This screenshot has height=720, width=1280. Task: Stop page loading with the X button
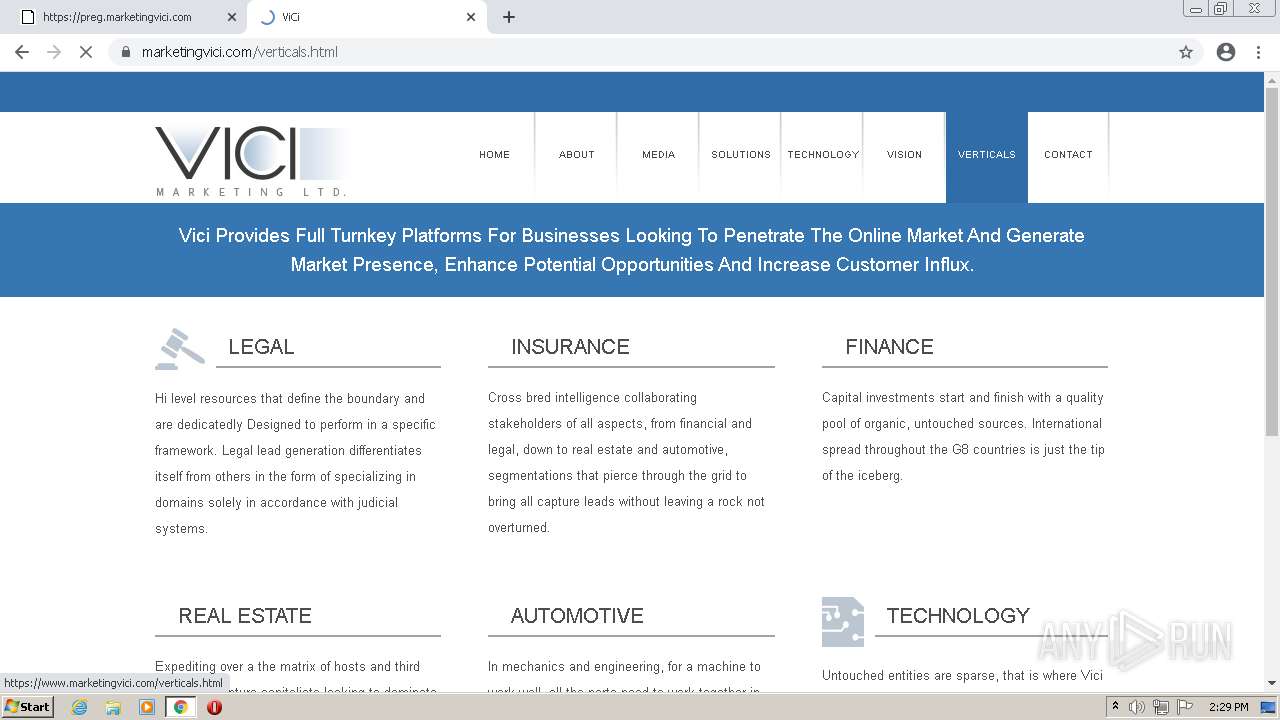(x=86, y=52)
